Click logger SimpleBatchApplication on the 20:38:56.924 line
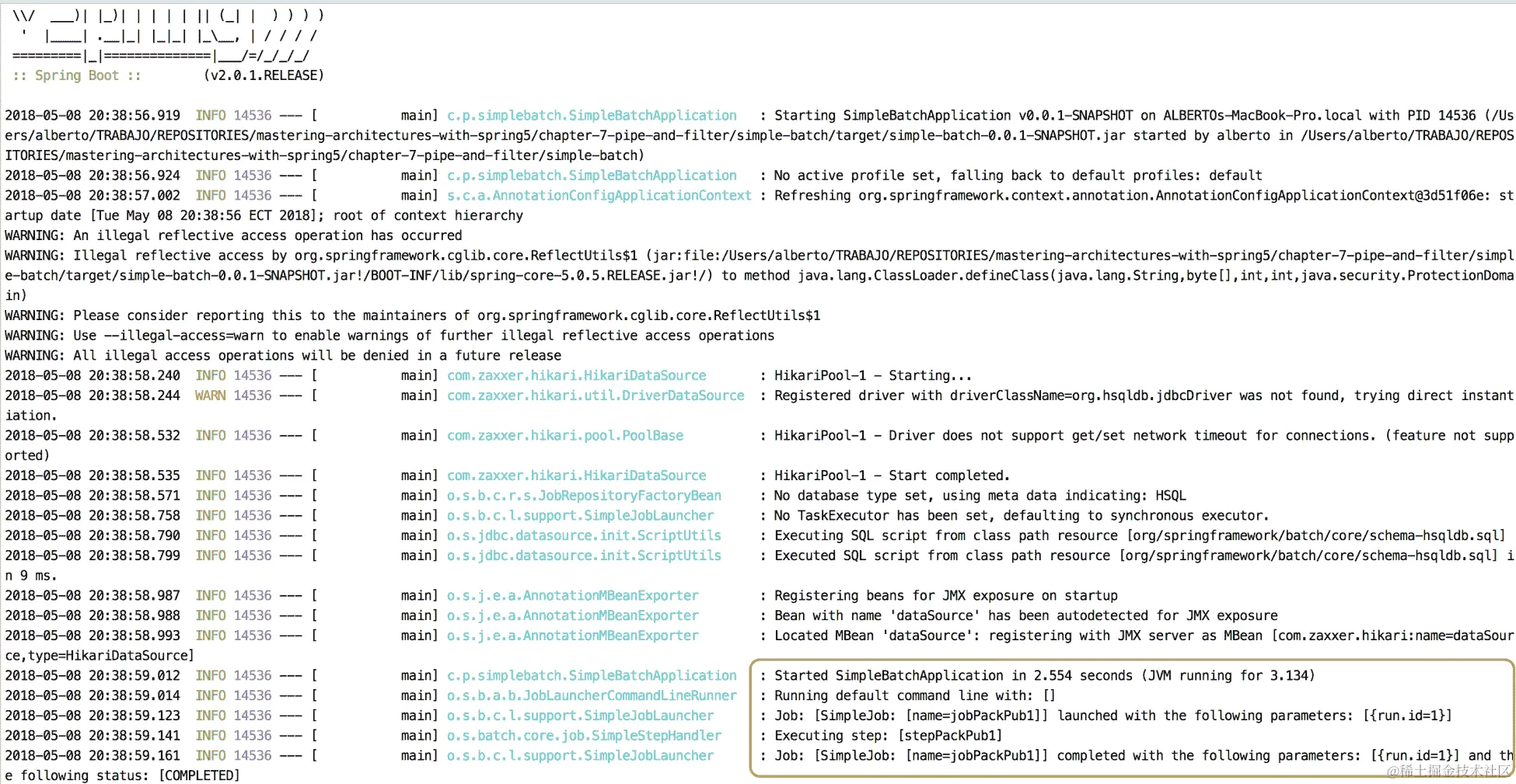 (592, 176)
